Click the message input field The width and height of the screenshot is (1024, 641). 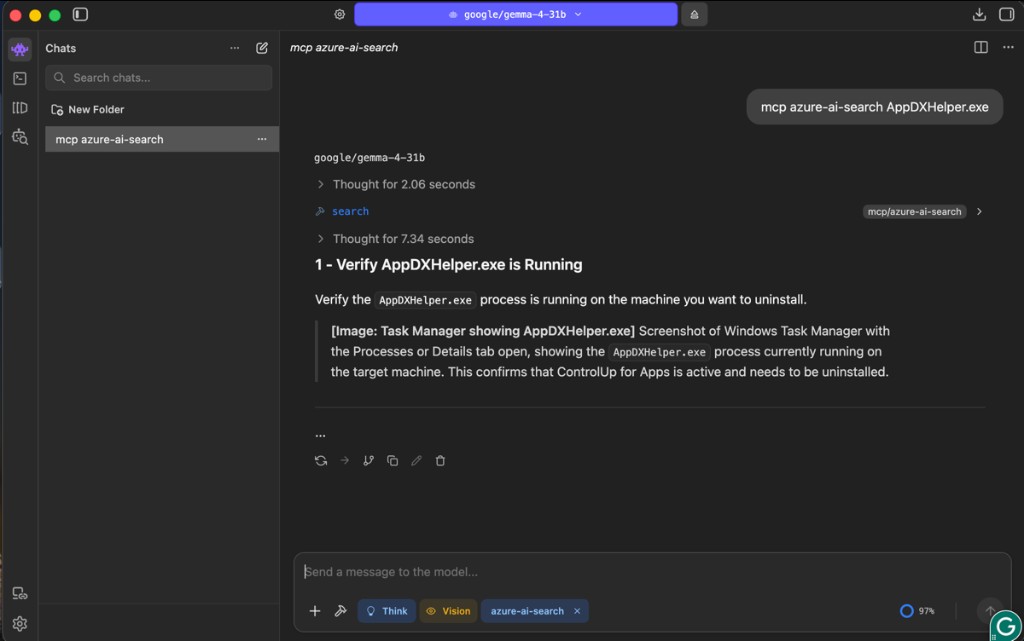[652, 572]
